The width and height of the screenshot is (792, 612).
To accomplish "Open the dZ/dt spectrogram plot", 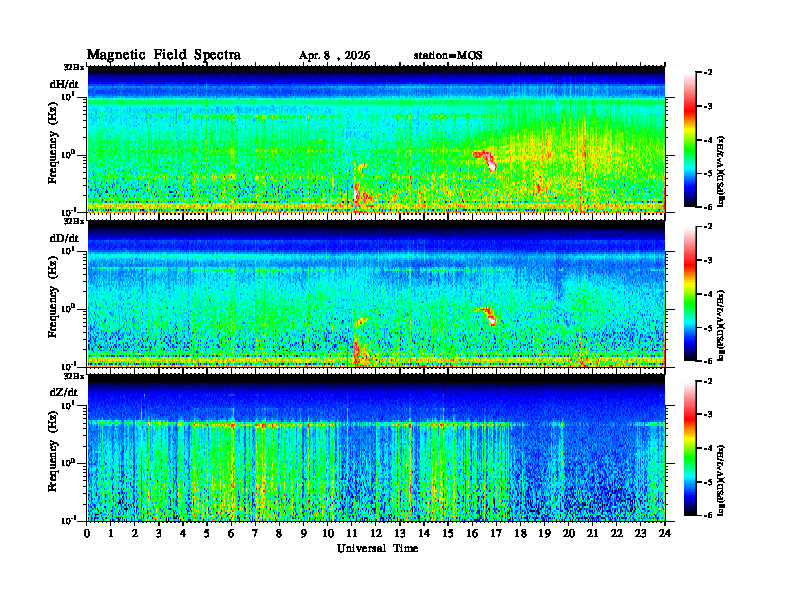I will tap(376, 447).
